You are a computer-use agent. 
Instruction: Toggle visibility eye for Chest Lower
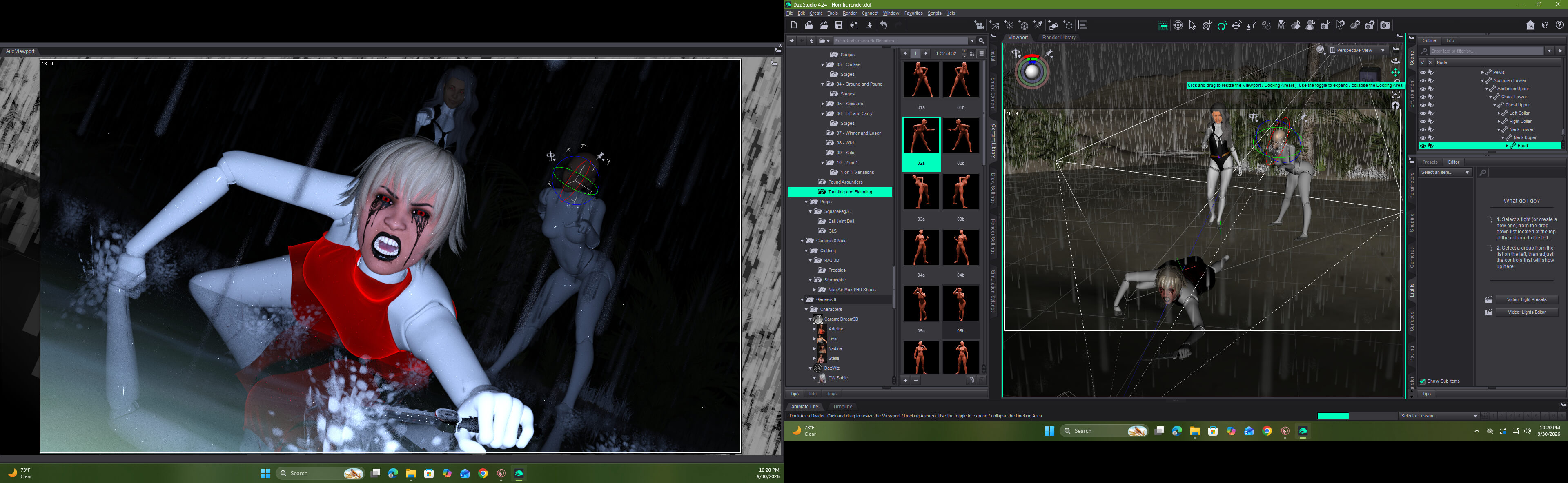click(1423, 97)
